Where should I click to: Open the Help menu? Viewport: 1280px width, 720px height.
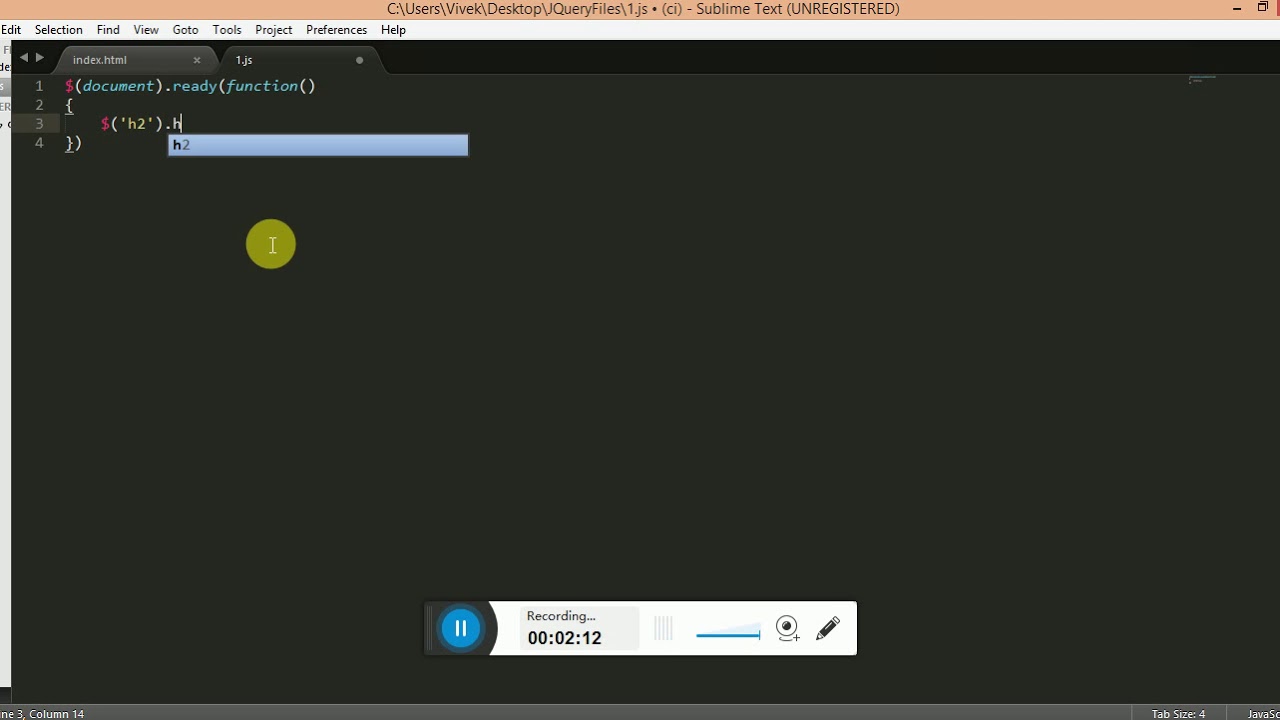tap(393, 30)
